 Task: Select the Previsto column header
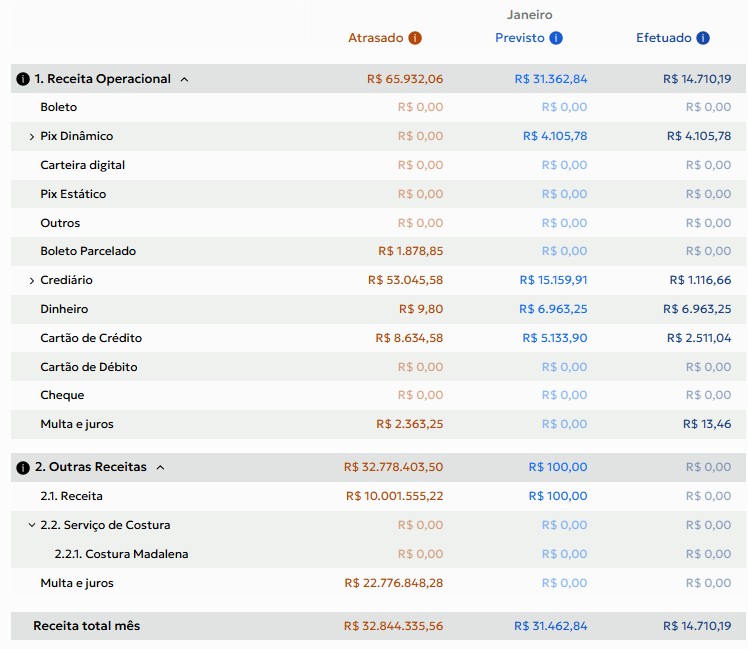pos(519,38)
